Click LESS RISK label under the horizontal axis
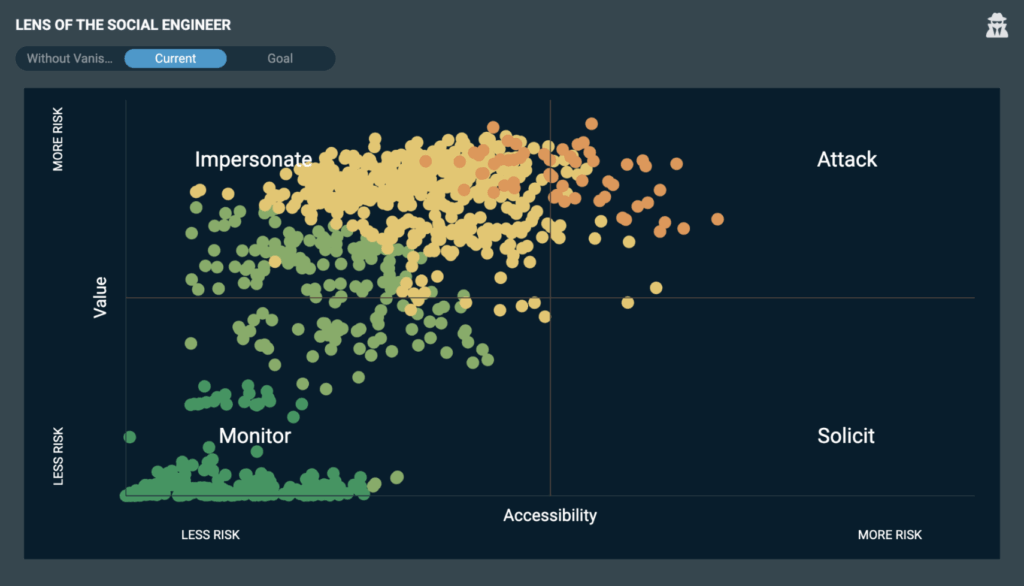The height and width of the screenshot is (586, 1024). tap(210, 535)
